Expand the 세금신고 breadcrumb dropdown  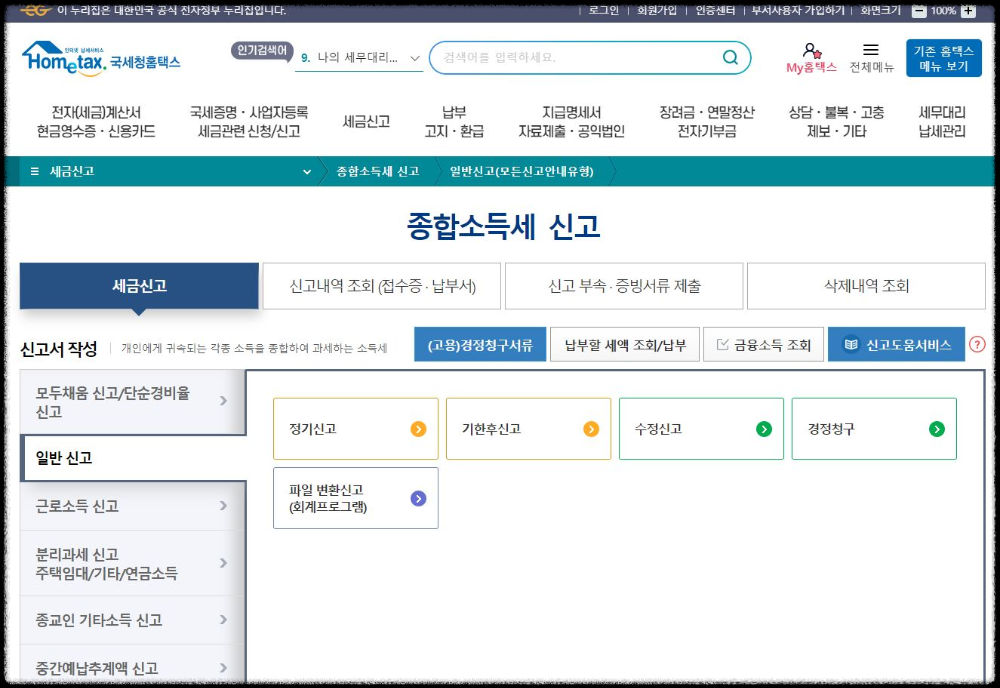click(308, 171)
